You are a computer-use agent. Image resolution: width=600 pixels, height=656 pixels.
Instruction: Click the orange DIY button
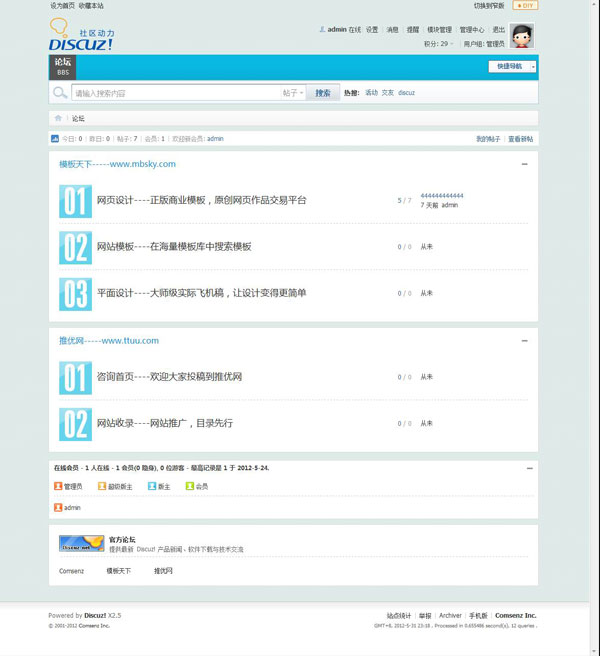click(525, 6)
